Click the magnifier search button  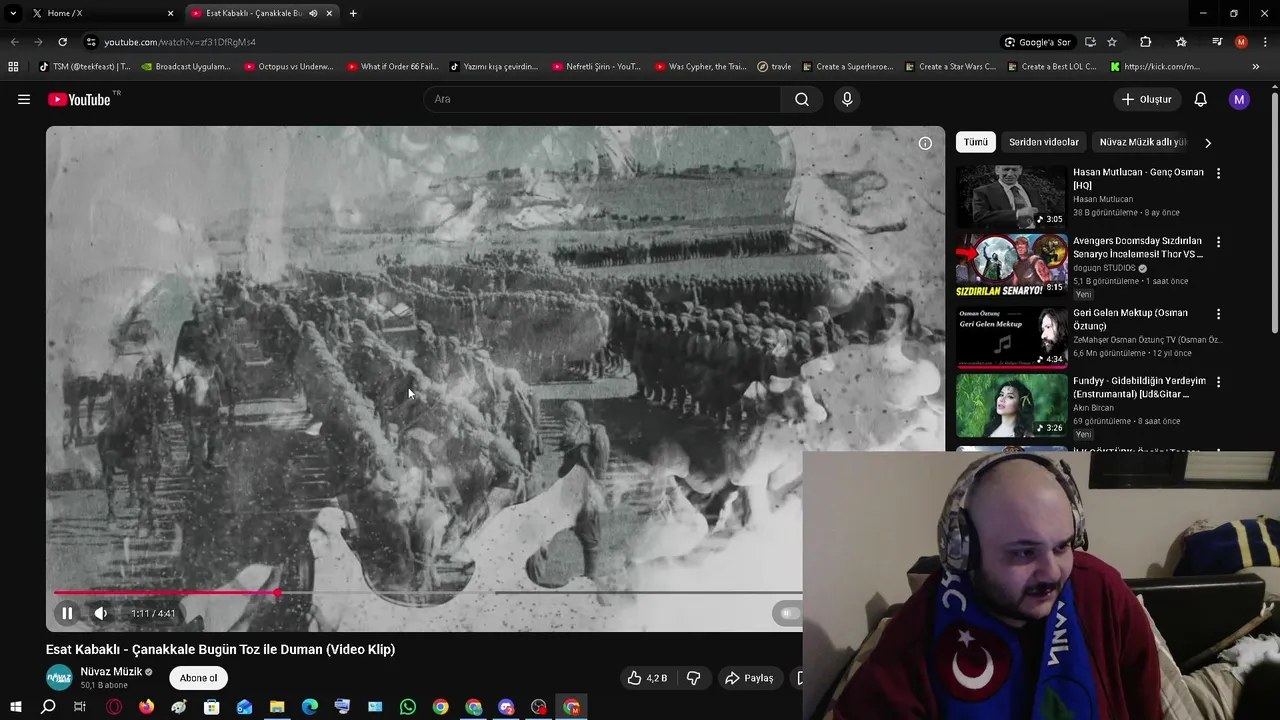click(802, 99)
